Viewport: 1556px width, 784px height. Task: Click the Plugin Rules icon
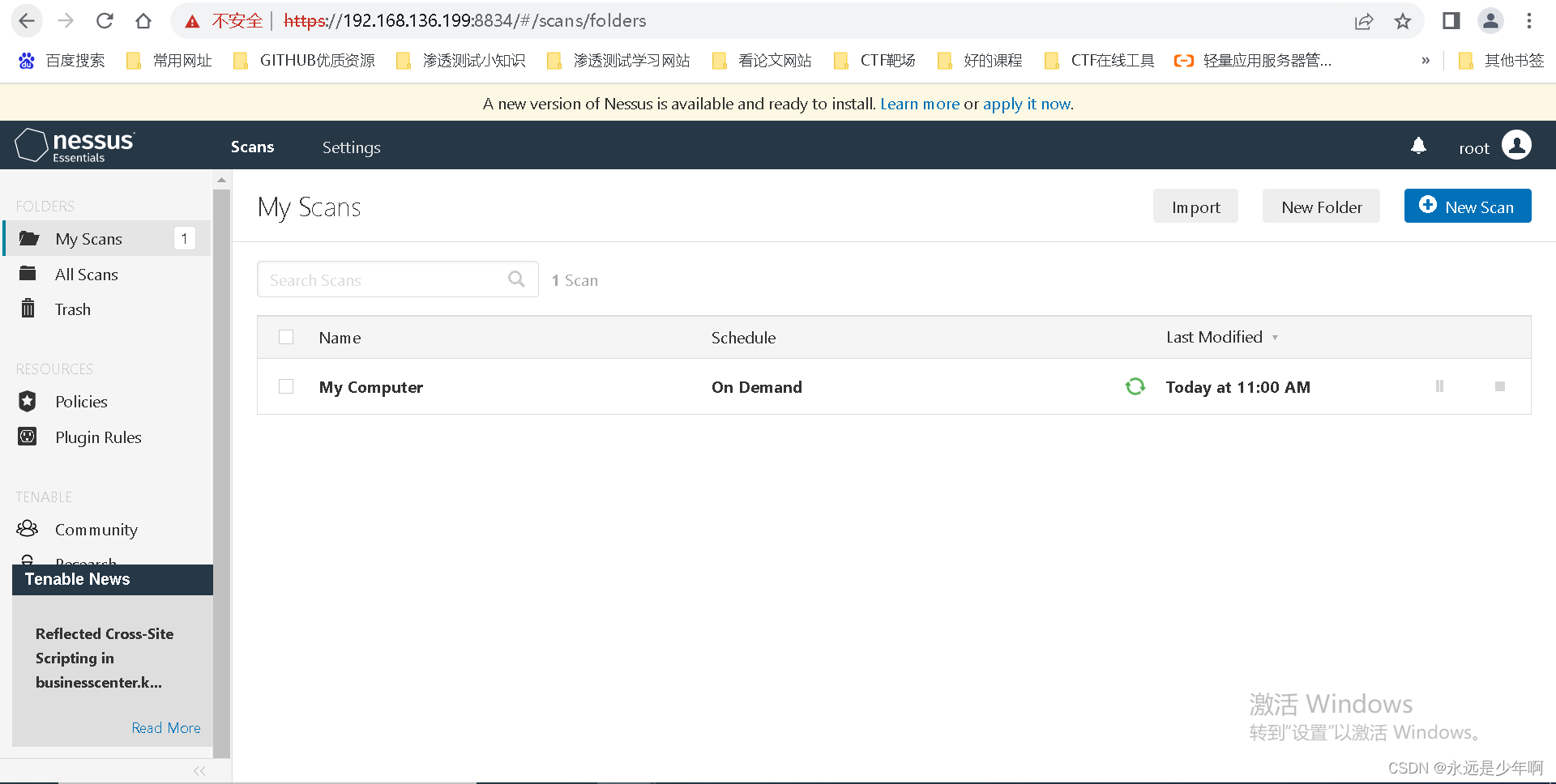(x=28, y=437)
